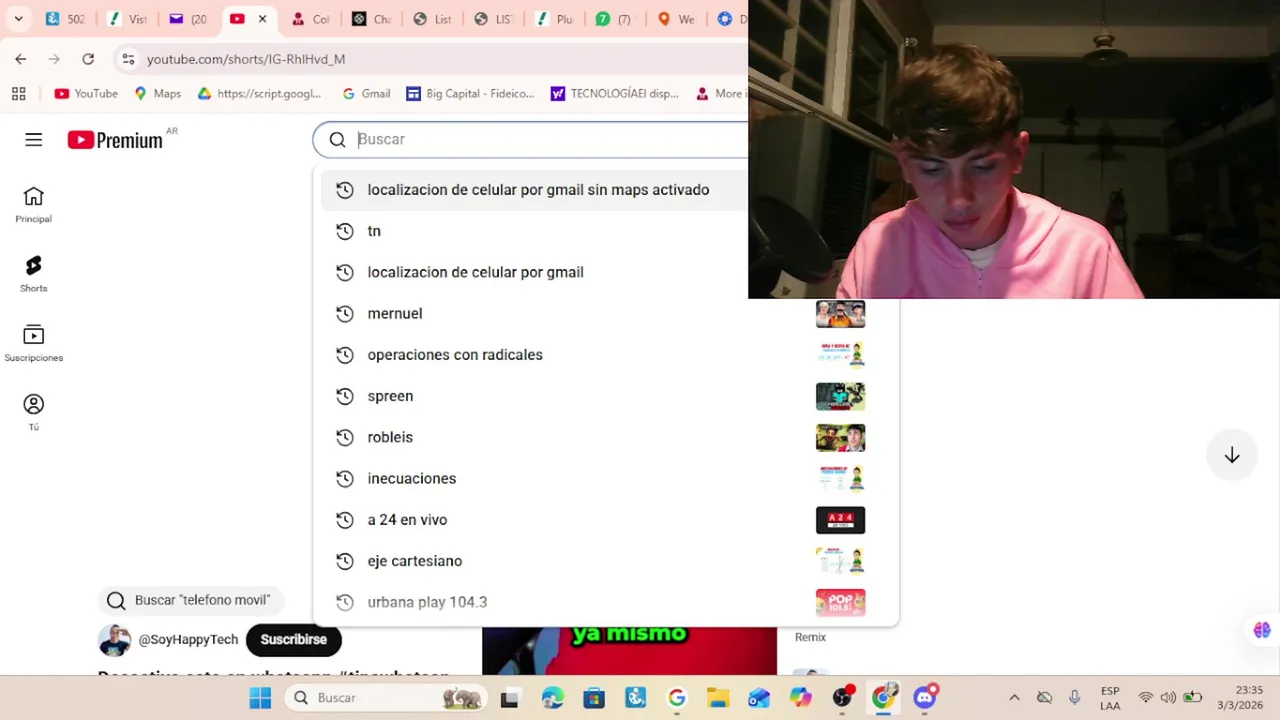Switch to the "Cha" browser tab
The width and height of the screenshot is (1280, 720).
(x=371, y=19)
